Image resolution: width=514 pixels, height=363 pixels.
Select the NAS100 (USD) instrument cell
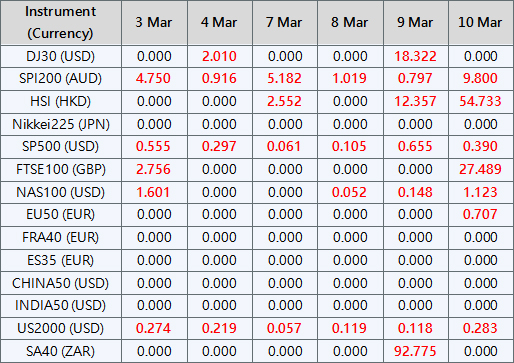(61, 192)
